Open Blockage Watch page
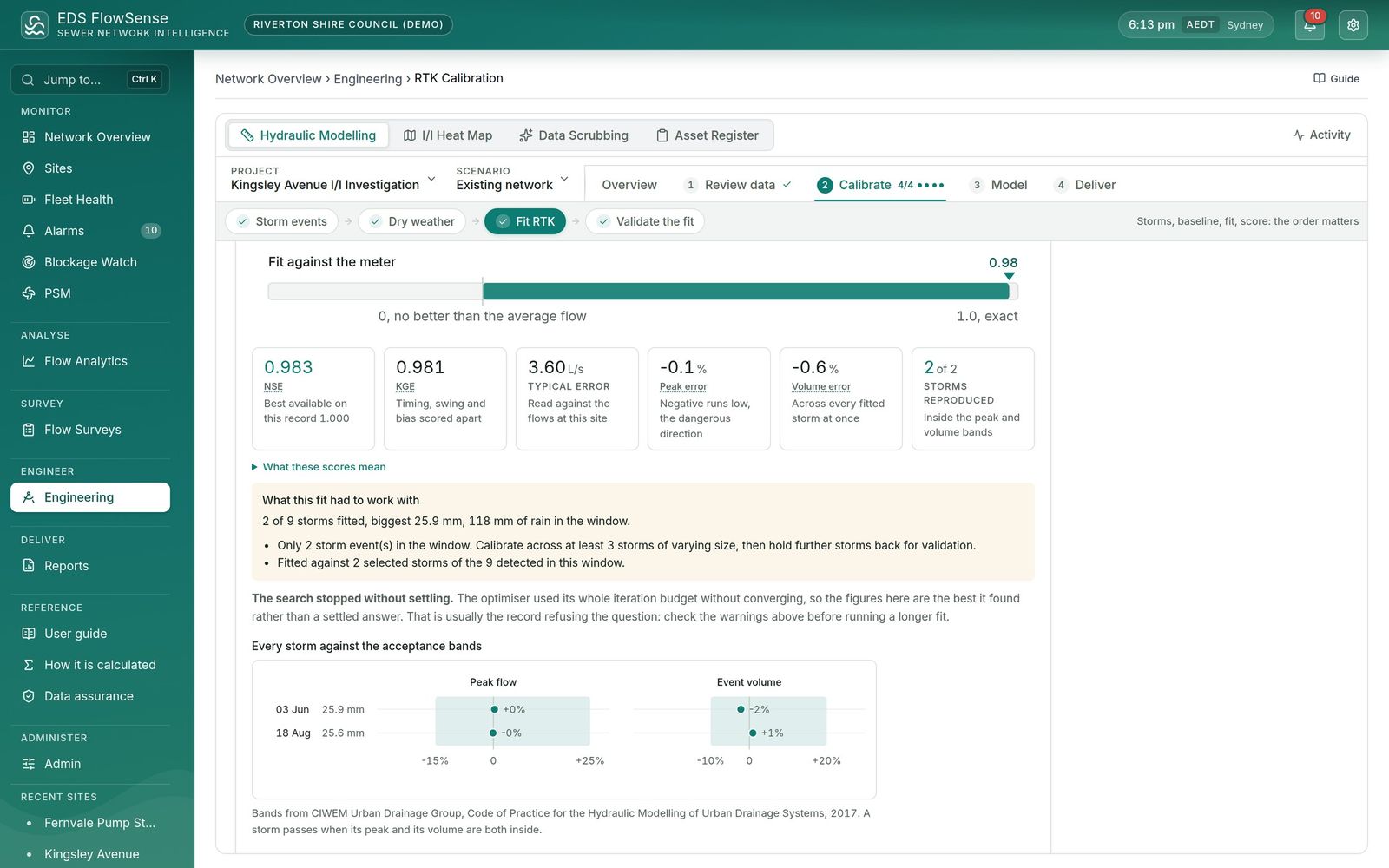 pyautogui.click(x=90, y=262)
